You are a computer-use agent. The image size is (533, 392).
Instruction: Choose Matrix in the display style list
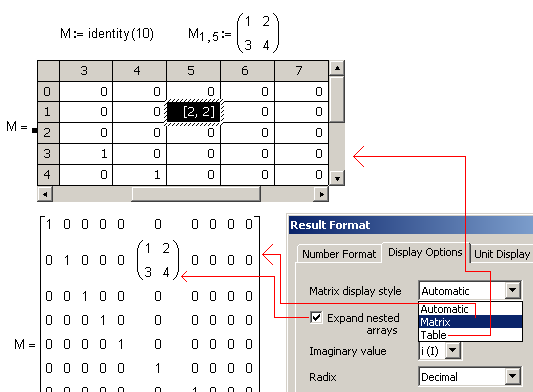pos(470,322)
